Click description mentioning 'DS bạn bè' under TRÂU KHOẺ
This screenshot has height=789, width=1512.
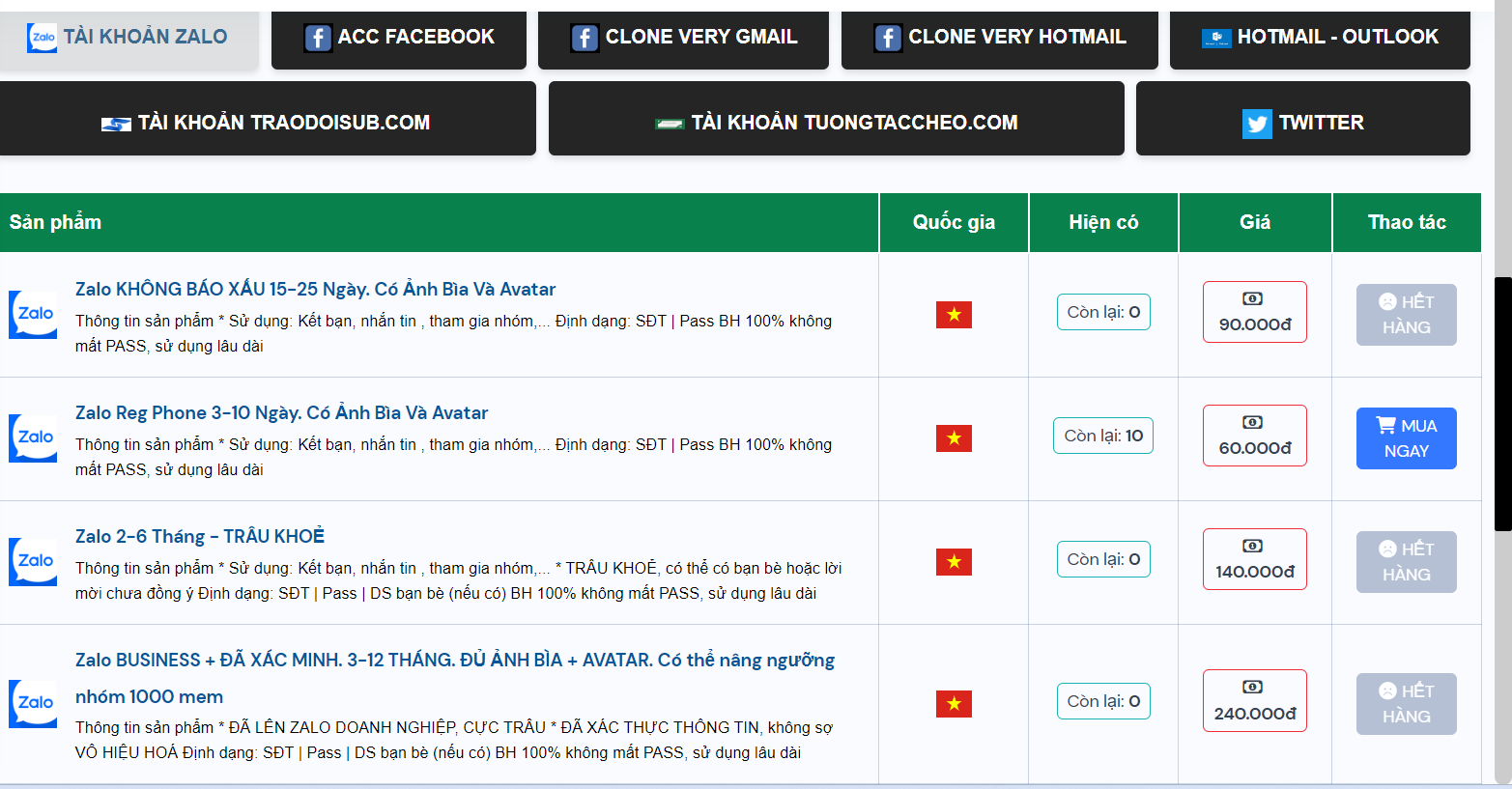459,580
